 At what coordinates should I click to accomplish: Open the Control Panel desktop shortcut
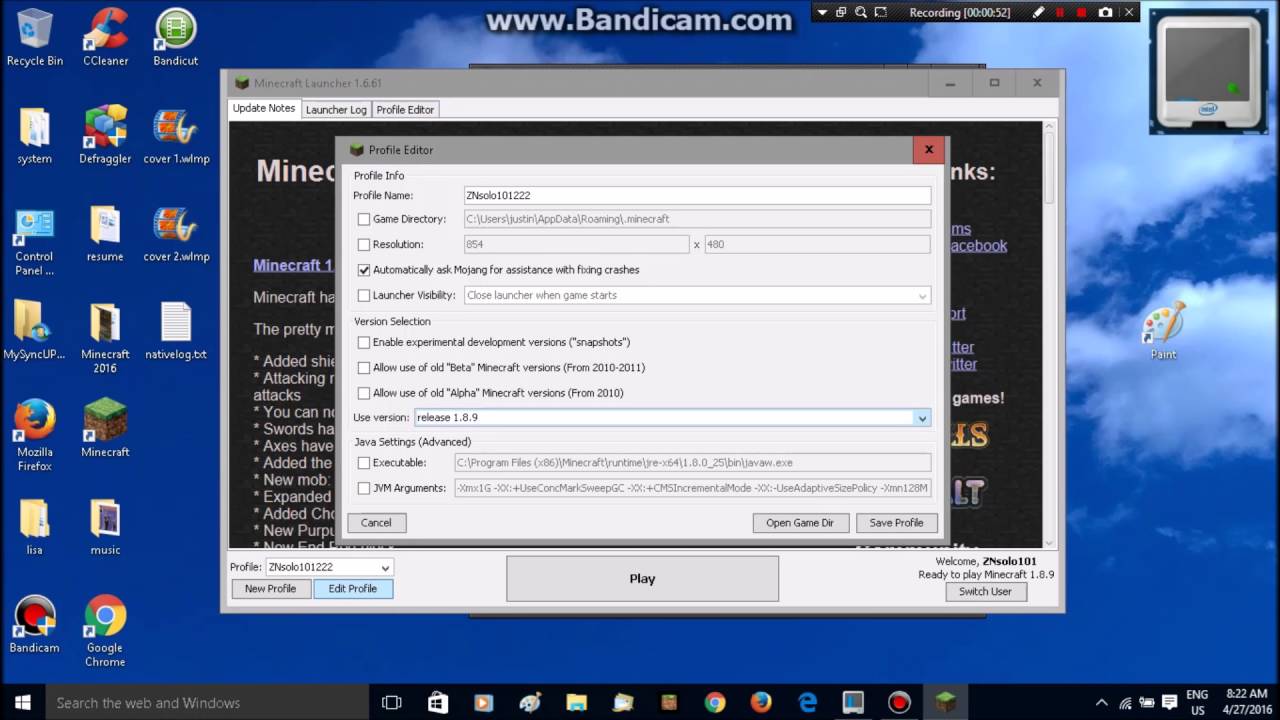[x=34, y=241]
